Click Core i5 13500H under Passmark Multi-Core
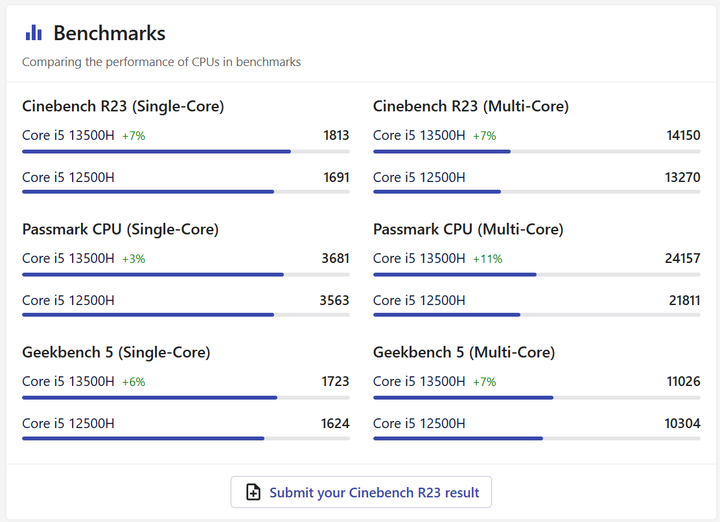This screenshot has width=720, height=522. coord(419,258)
